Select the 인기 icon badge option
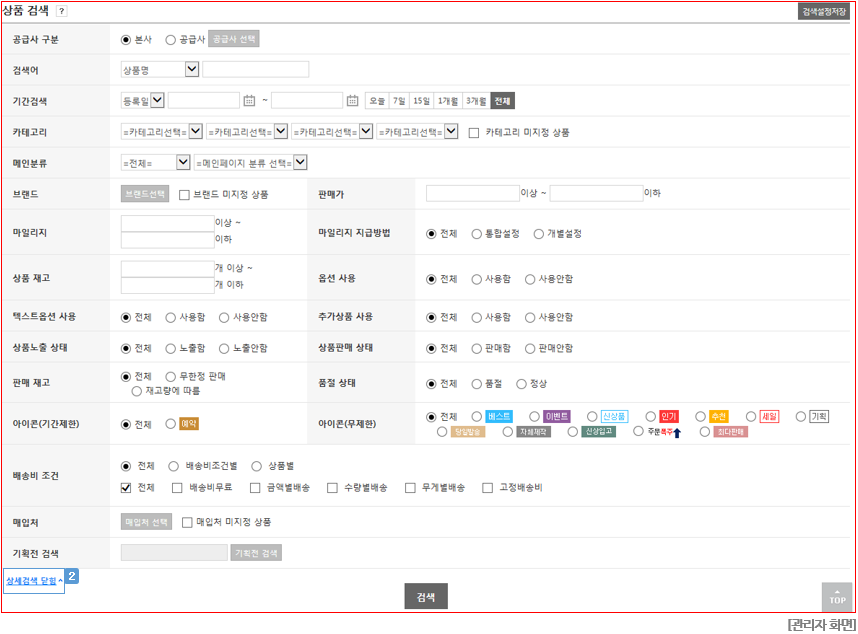This screenshot has width=858, height=634. tap(650, 417)
